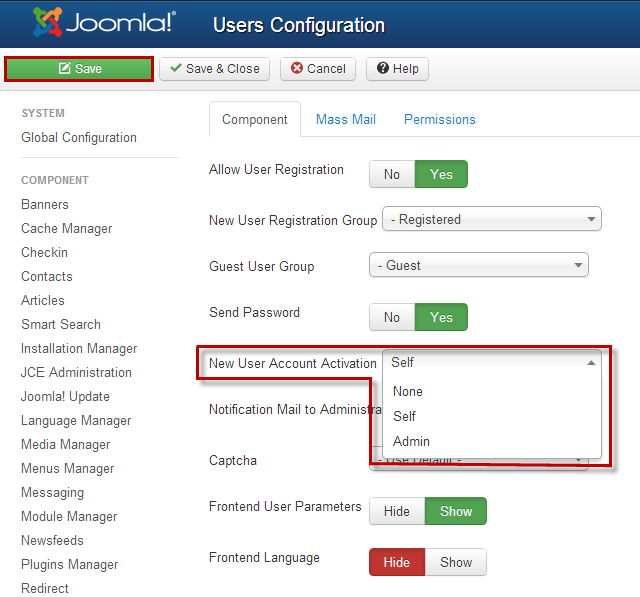Open Language Manager settings

click(x=76, y=421)
